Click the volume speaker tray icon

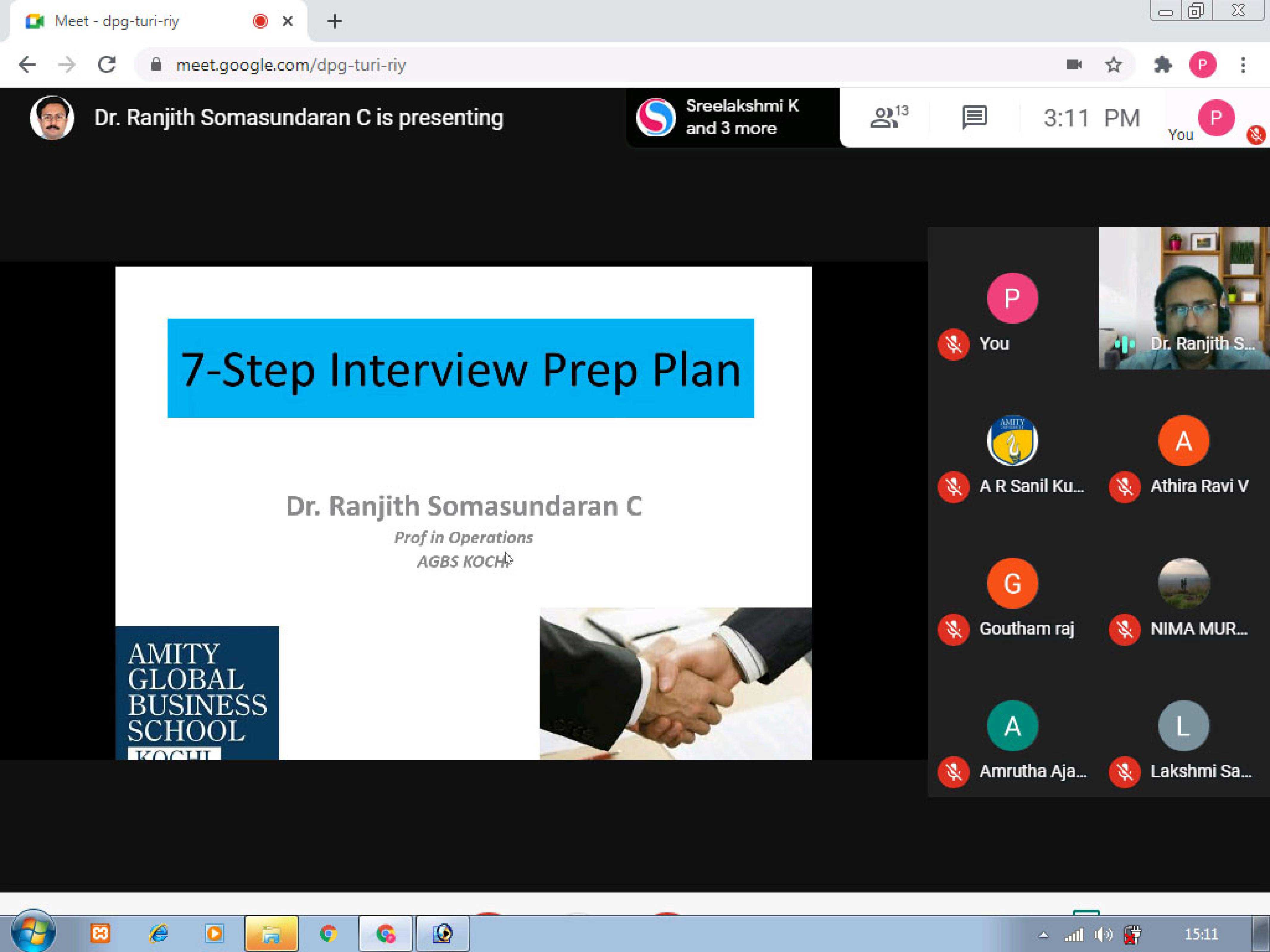tap(1103, 935)
